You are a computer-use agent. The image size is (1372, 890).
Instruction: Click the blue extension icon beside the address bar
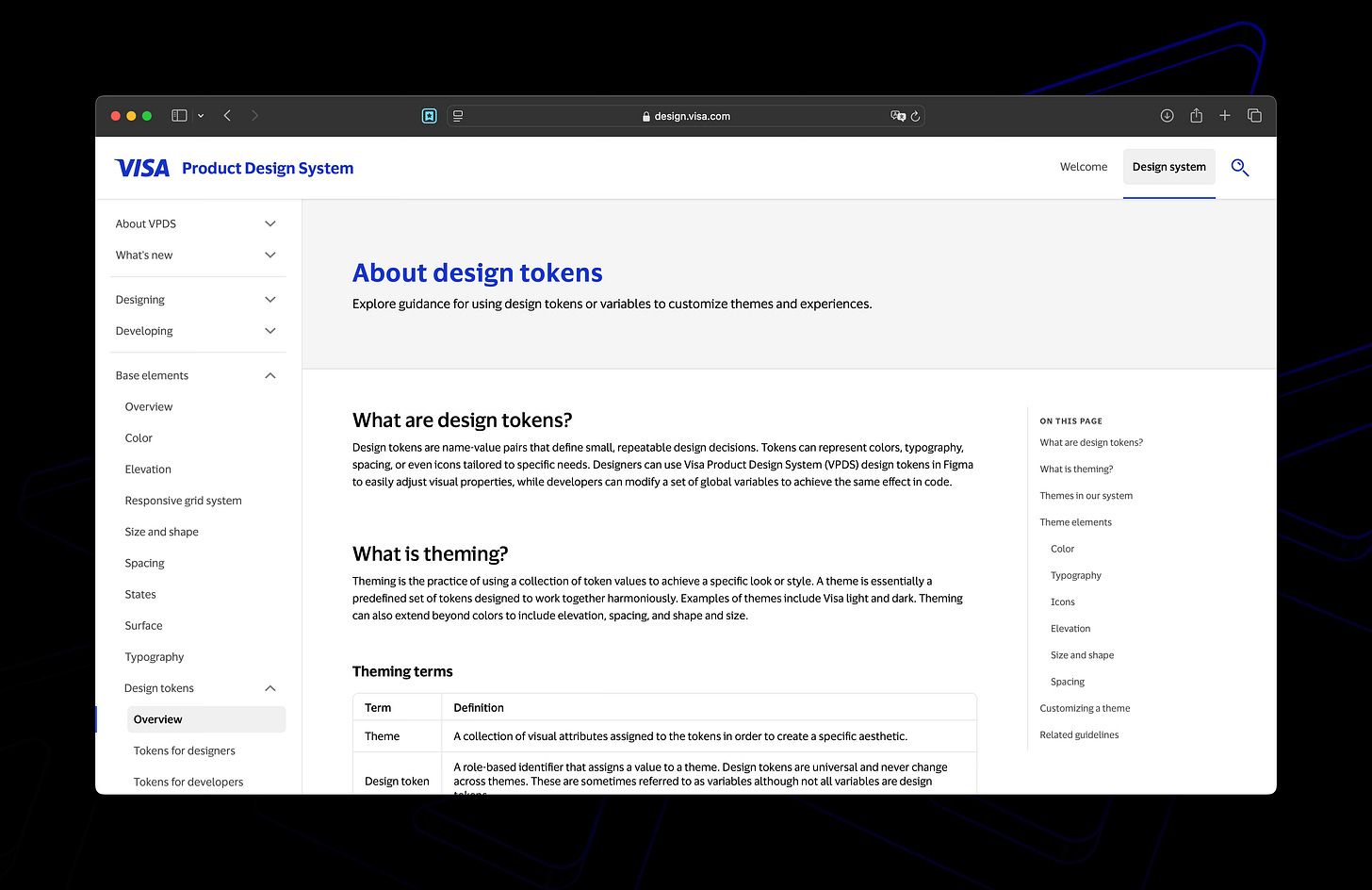(x=430, y=116)
